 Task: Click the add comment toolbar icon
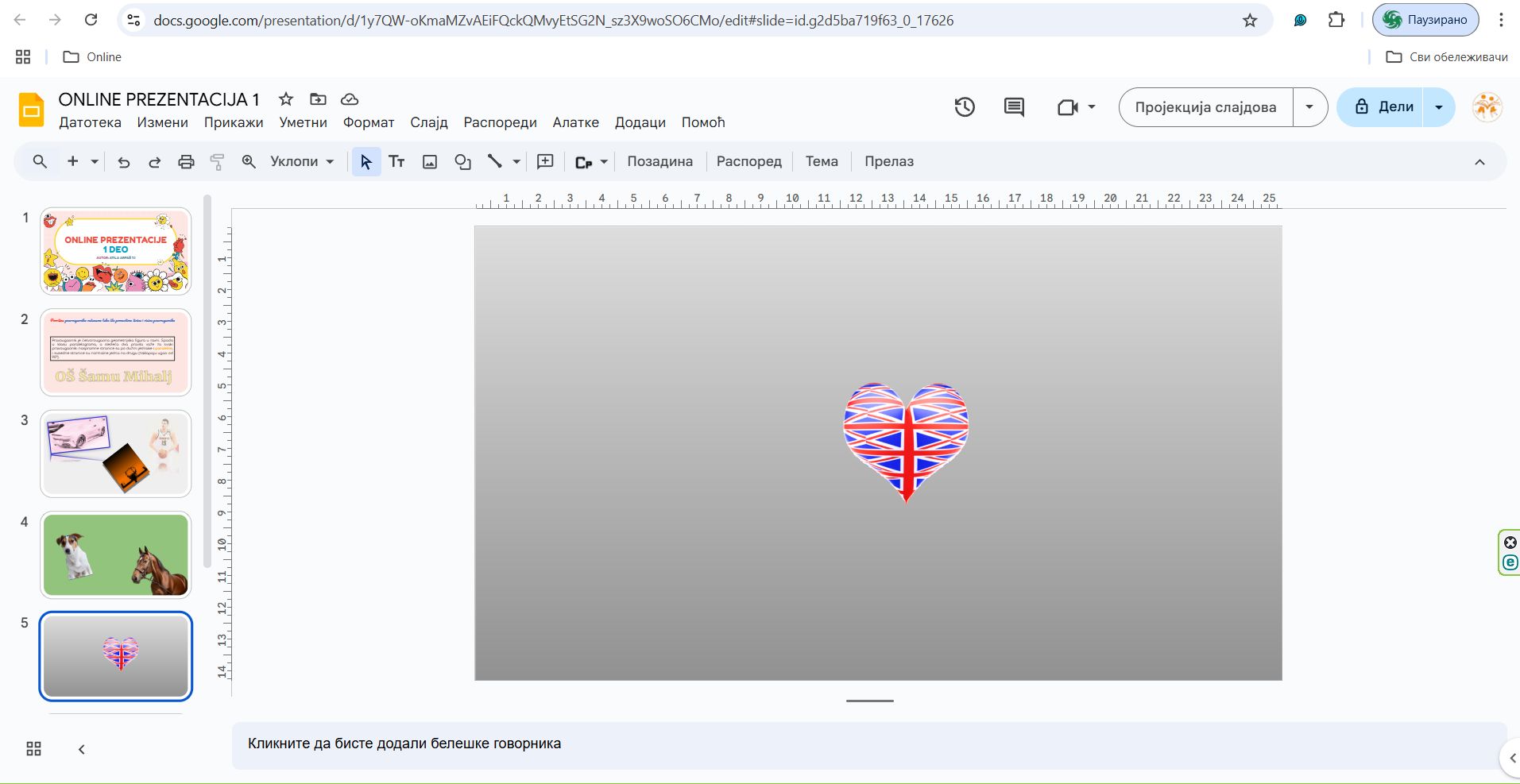click(545, 162)
